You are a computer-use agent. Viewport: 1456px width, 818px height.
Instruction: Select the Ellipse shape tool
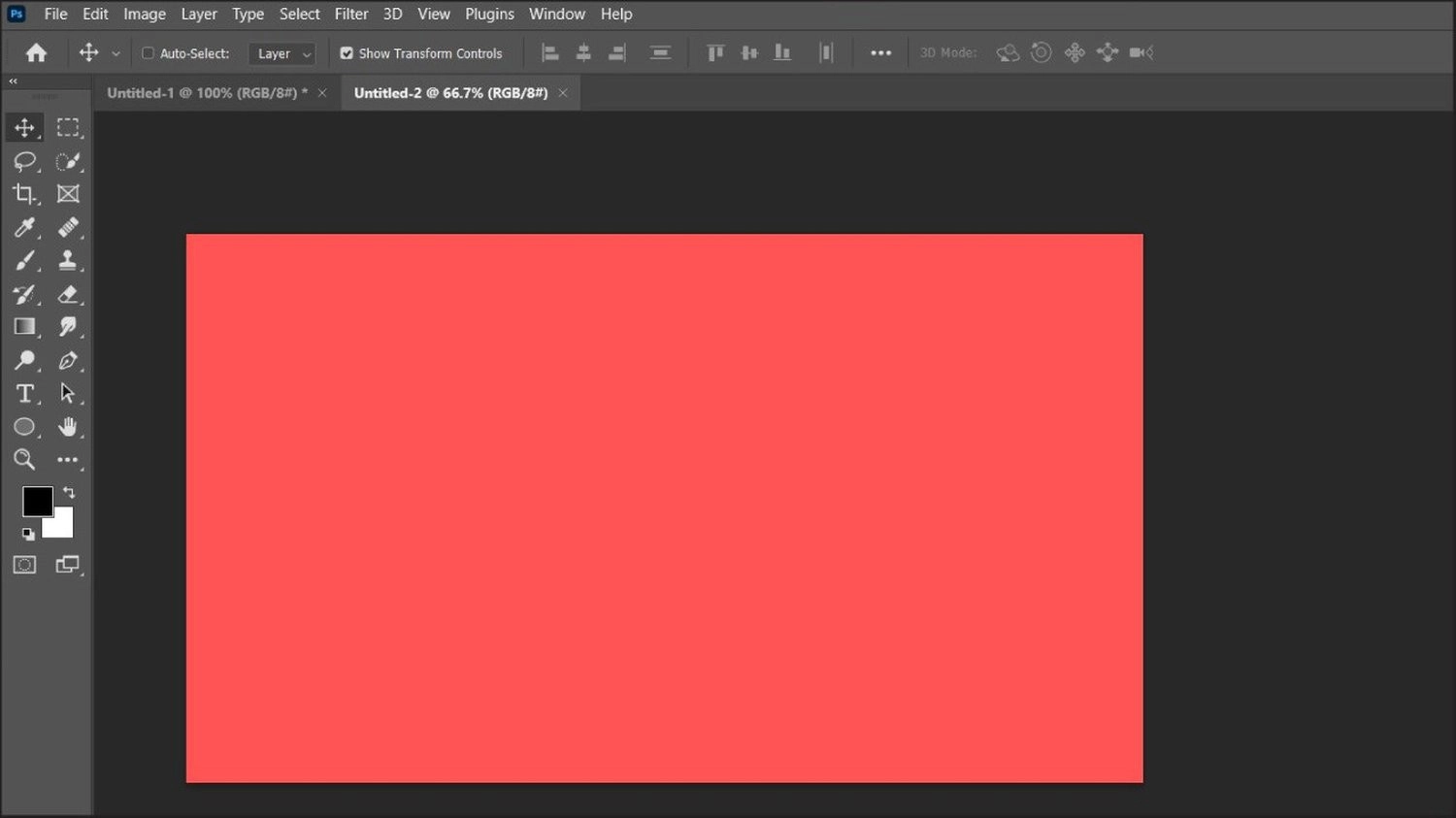(24, 427)
